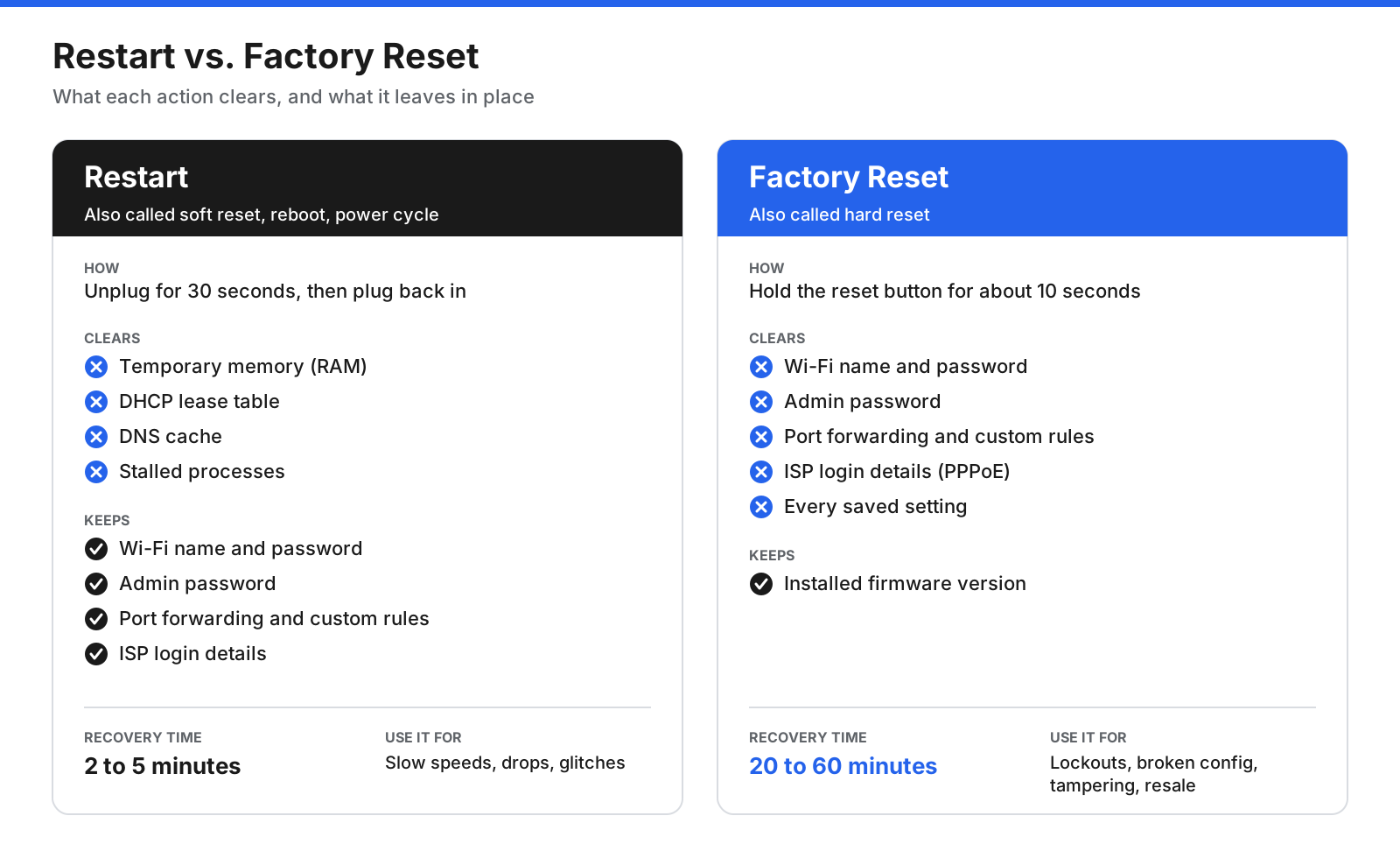Click the USE IT FOR label in Factory Reset card

(1088, 738)
